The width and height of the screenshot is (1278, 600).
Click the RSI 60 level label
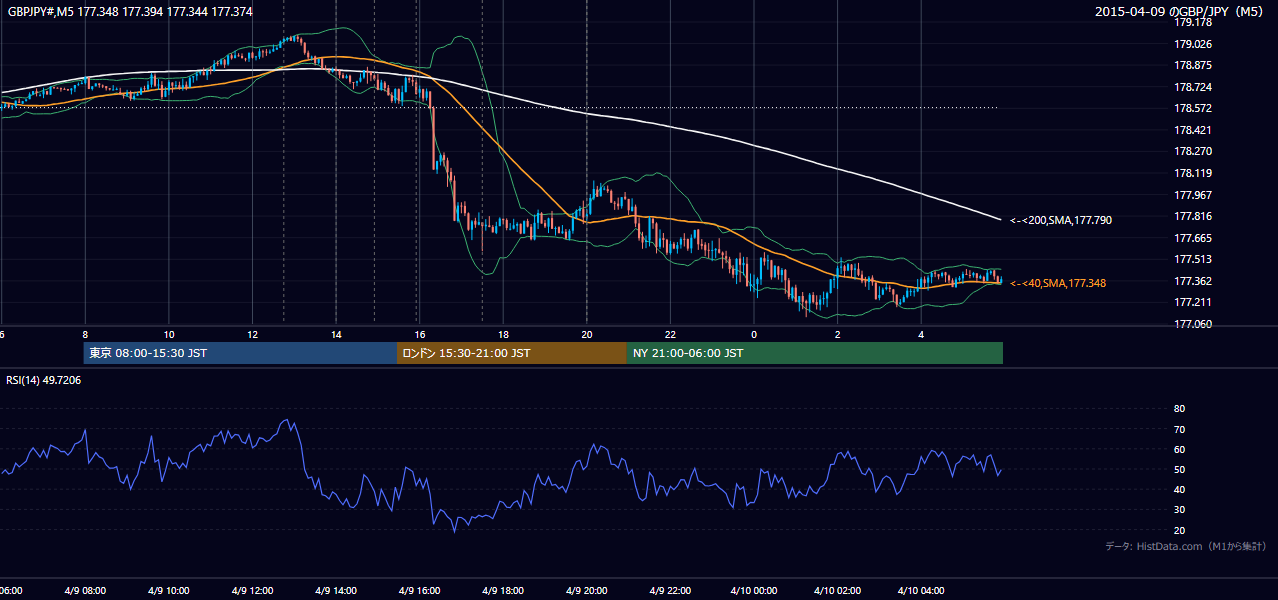[x=1179, y=449]
